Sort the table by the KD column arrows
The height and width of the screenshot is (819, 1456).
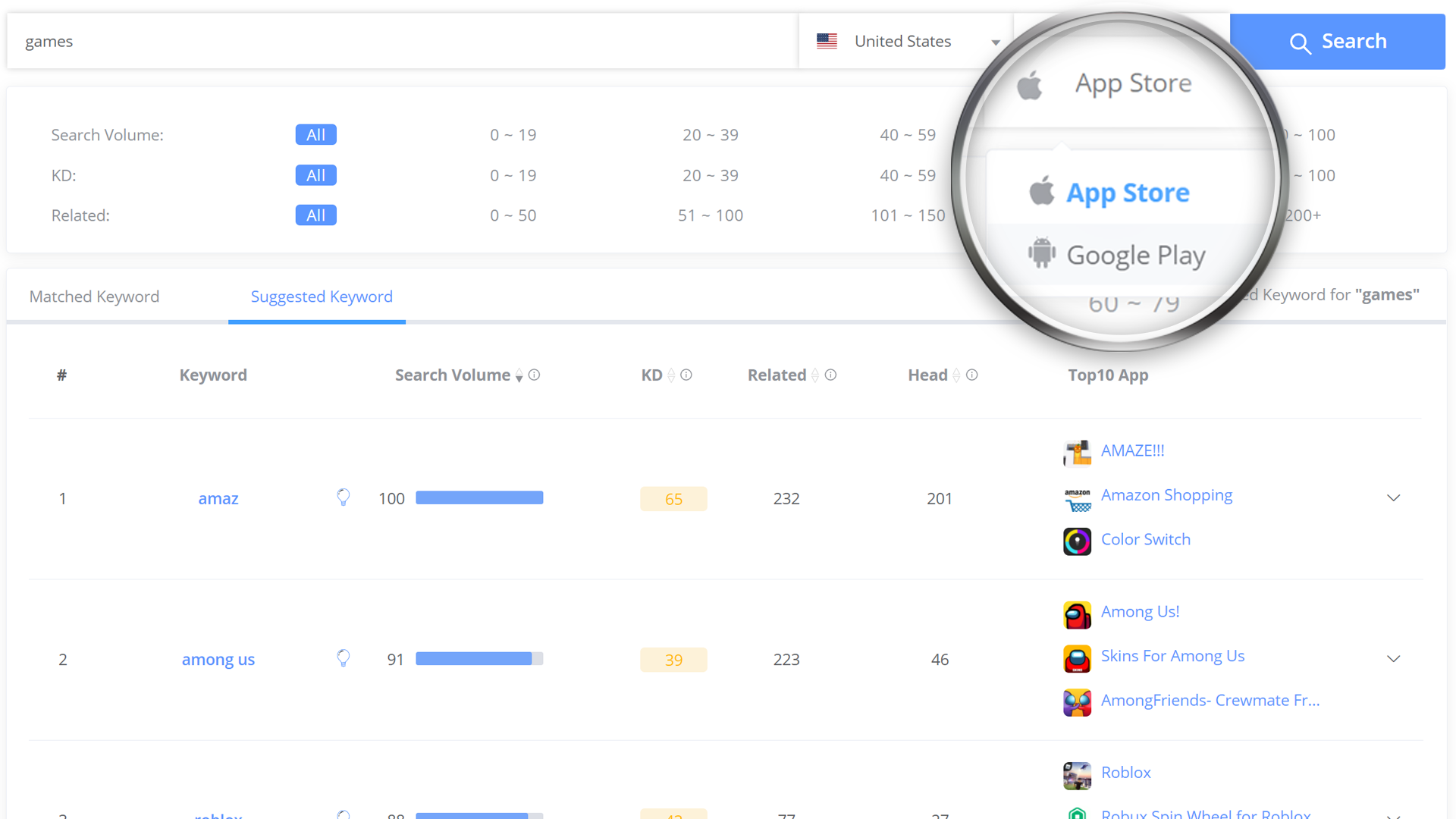671,375
